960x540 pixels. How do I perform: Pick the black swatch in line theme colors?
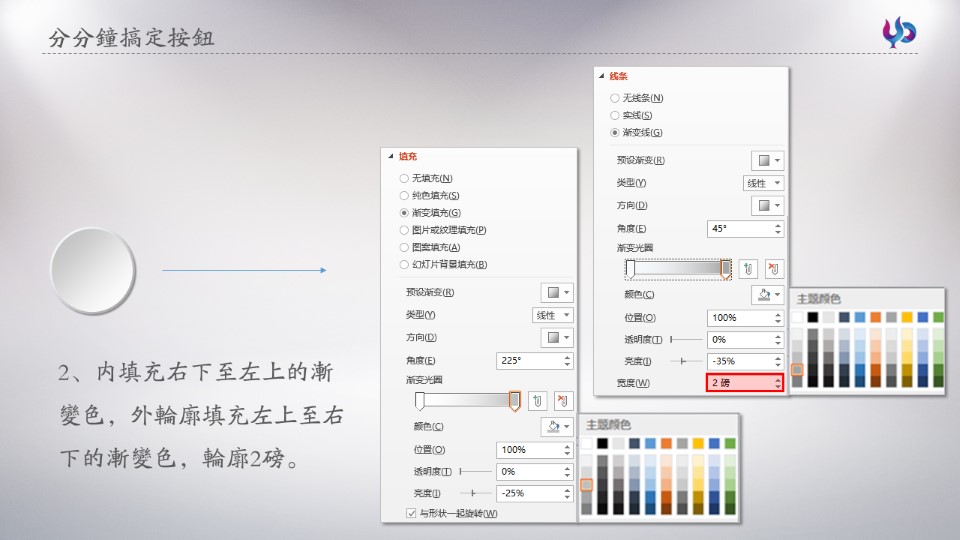(x=813, y=317)
